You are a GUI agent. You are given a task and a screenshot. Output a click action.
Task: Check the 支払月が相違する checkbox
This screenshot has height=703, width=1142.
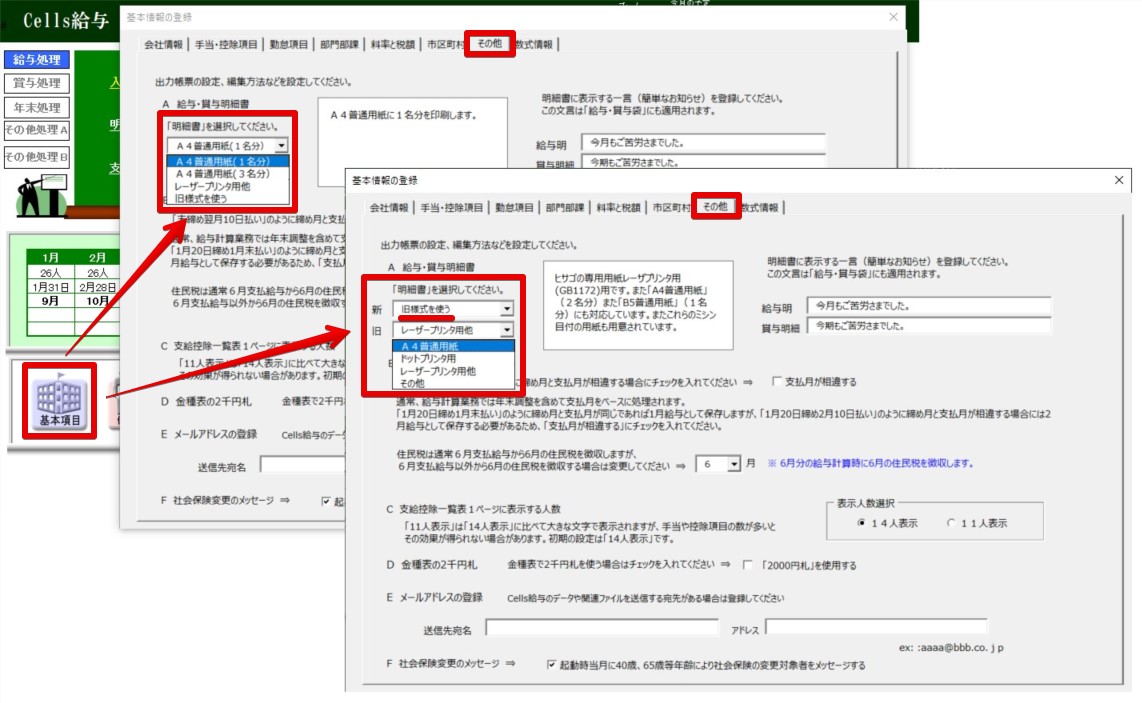pyautogui.click(x=777, y=382)
